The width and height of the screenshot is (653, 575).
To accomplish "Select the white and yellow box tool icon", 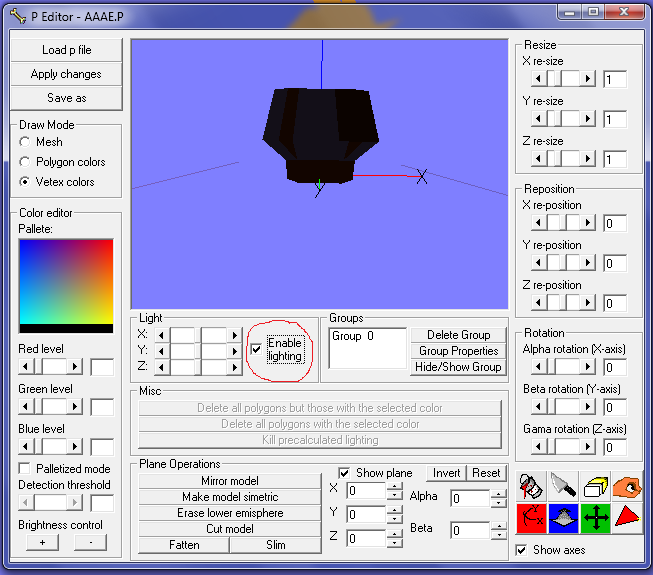I will (596, 486).
